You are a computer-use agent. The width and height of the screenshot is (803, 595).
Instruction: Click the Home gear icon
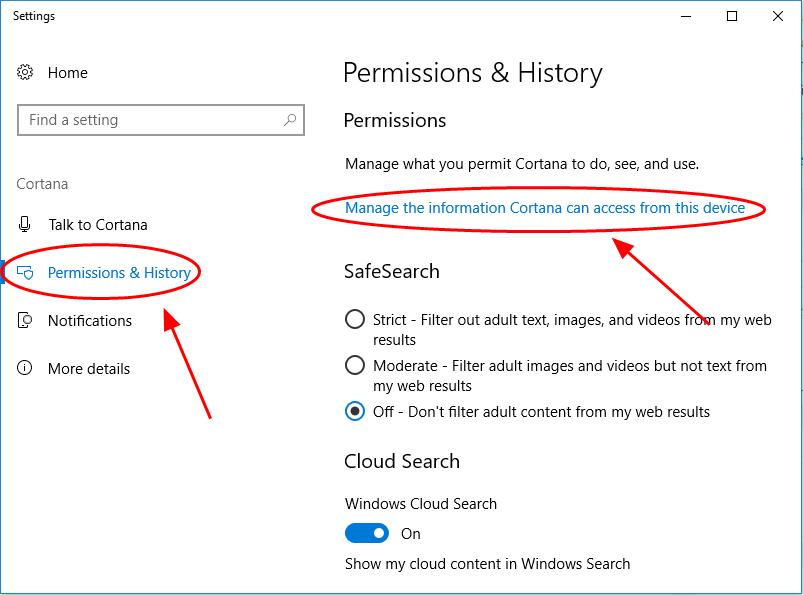25,72
